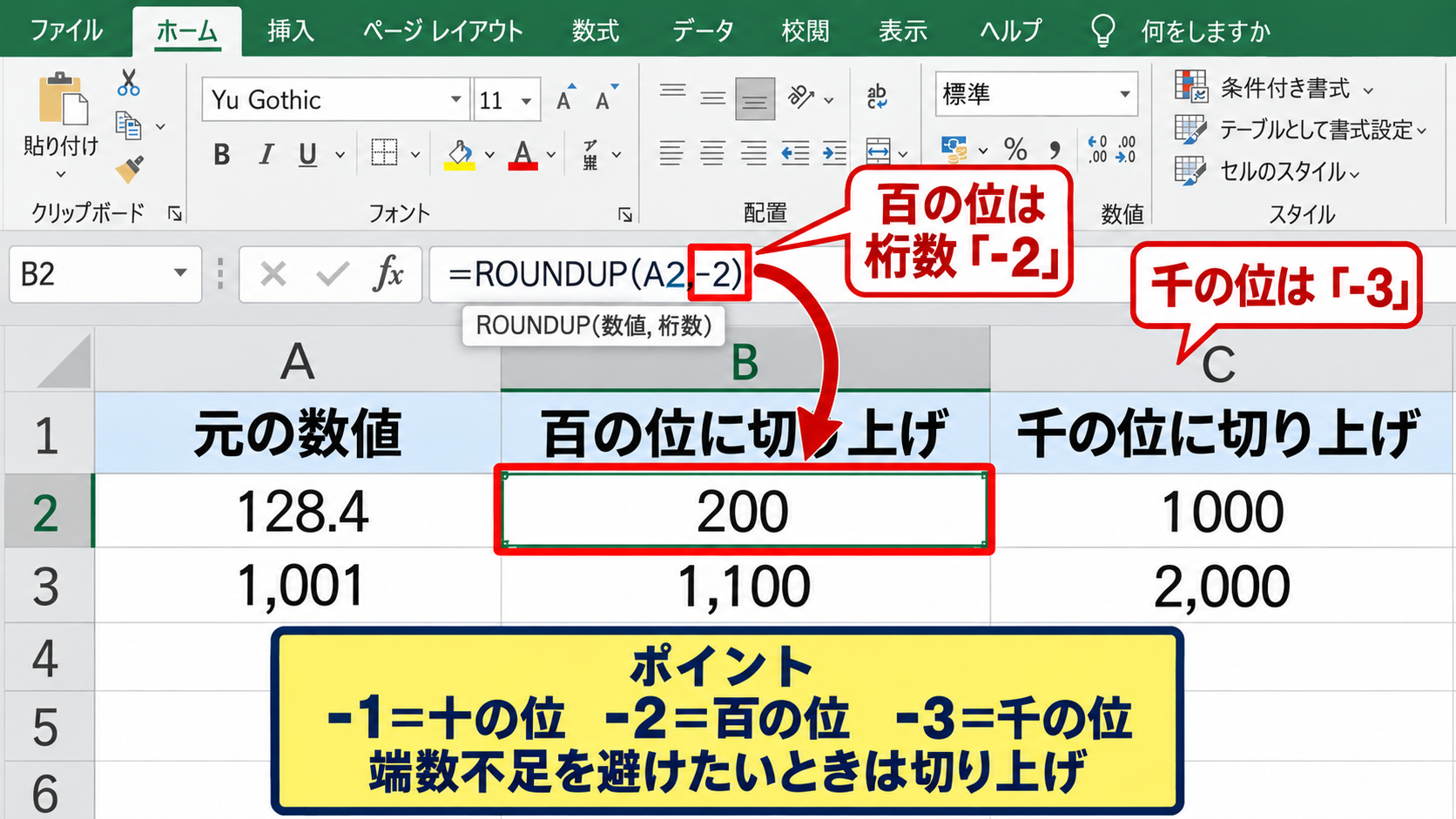This screenshot has height=819, width=1456.
Task: Open number format dropdown 標準
Action: coord(1125,94)
